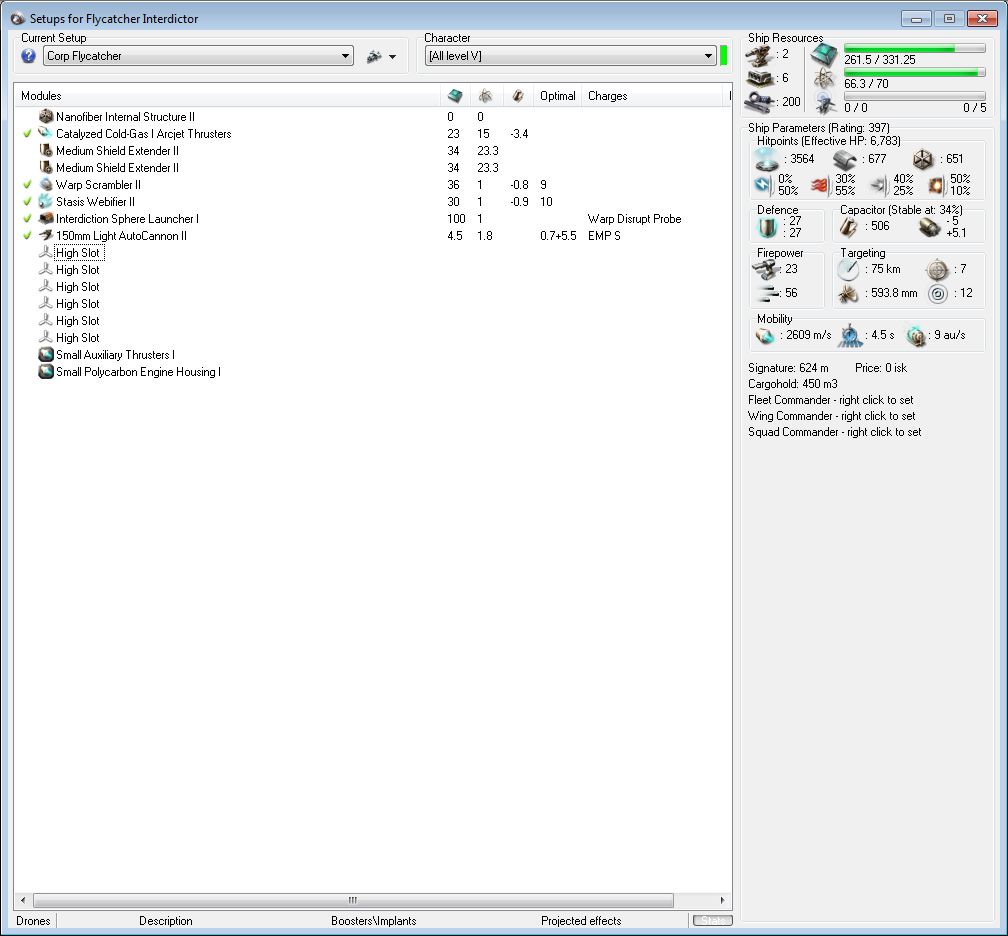This screenshot has height=936, width=1008.
Task: Toggle the Interdiction Sphere Launcher I active checkmark
Action: (x=27, y=219)
